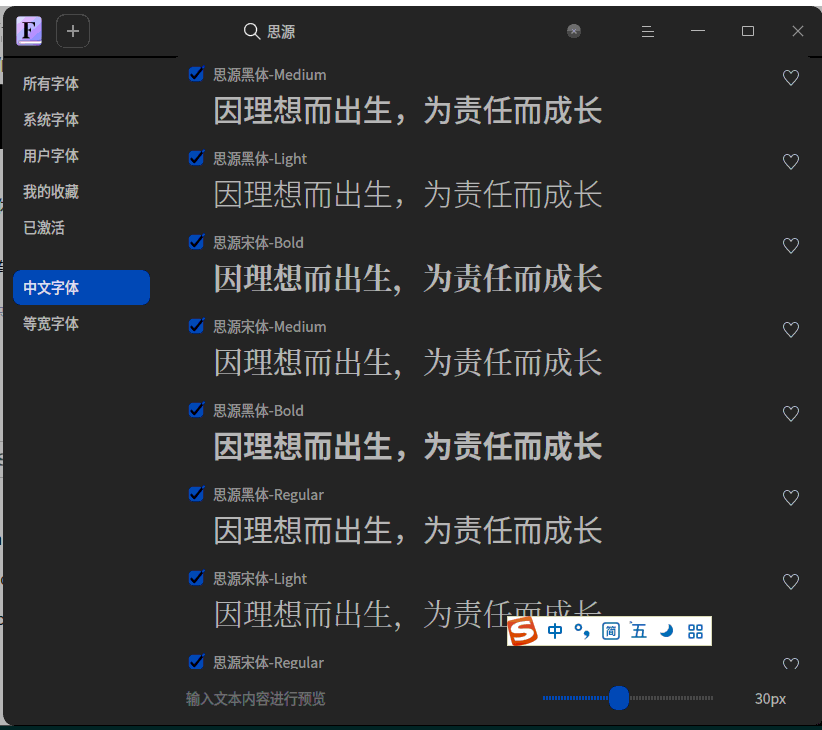Viewport: 822px width, 730px height.
Task: Select the 中文字体 category
Action: pos(81,287)
